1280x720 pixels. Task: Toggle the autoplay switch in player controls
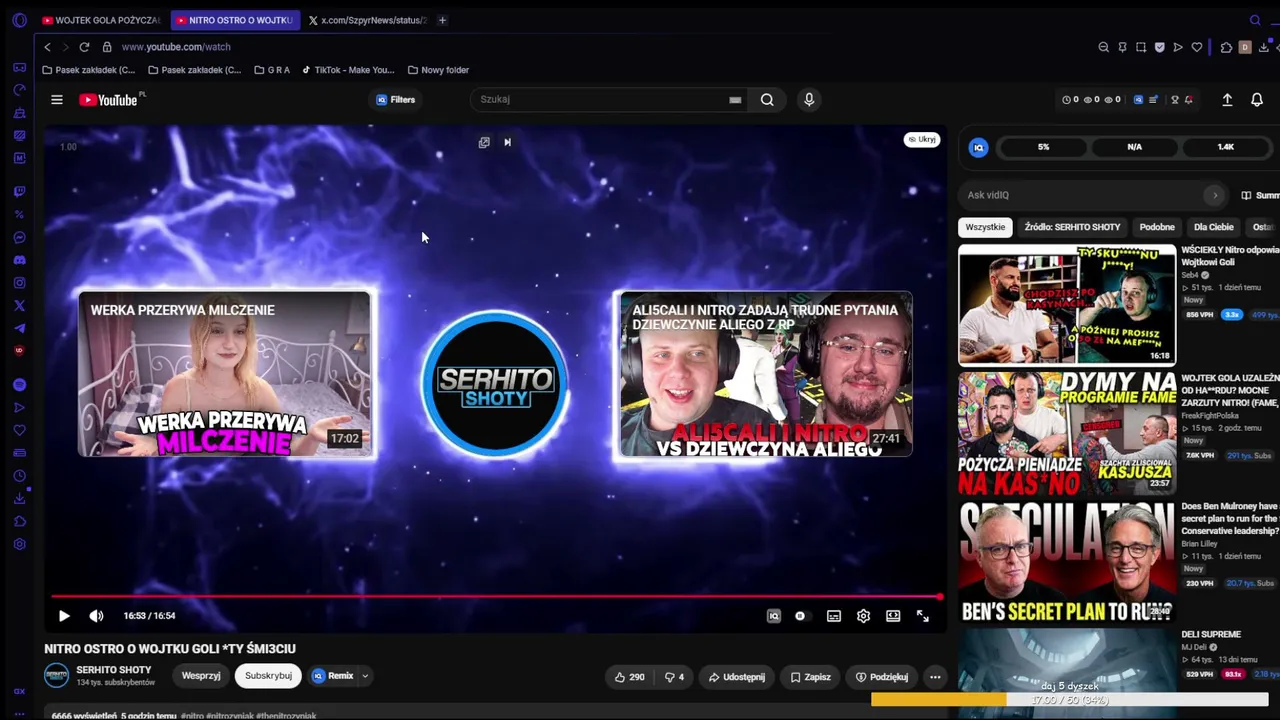[800, 616]
